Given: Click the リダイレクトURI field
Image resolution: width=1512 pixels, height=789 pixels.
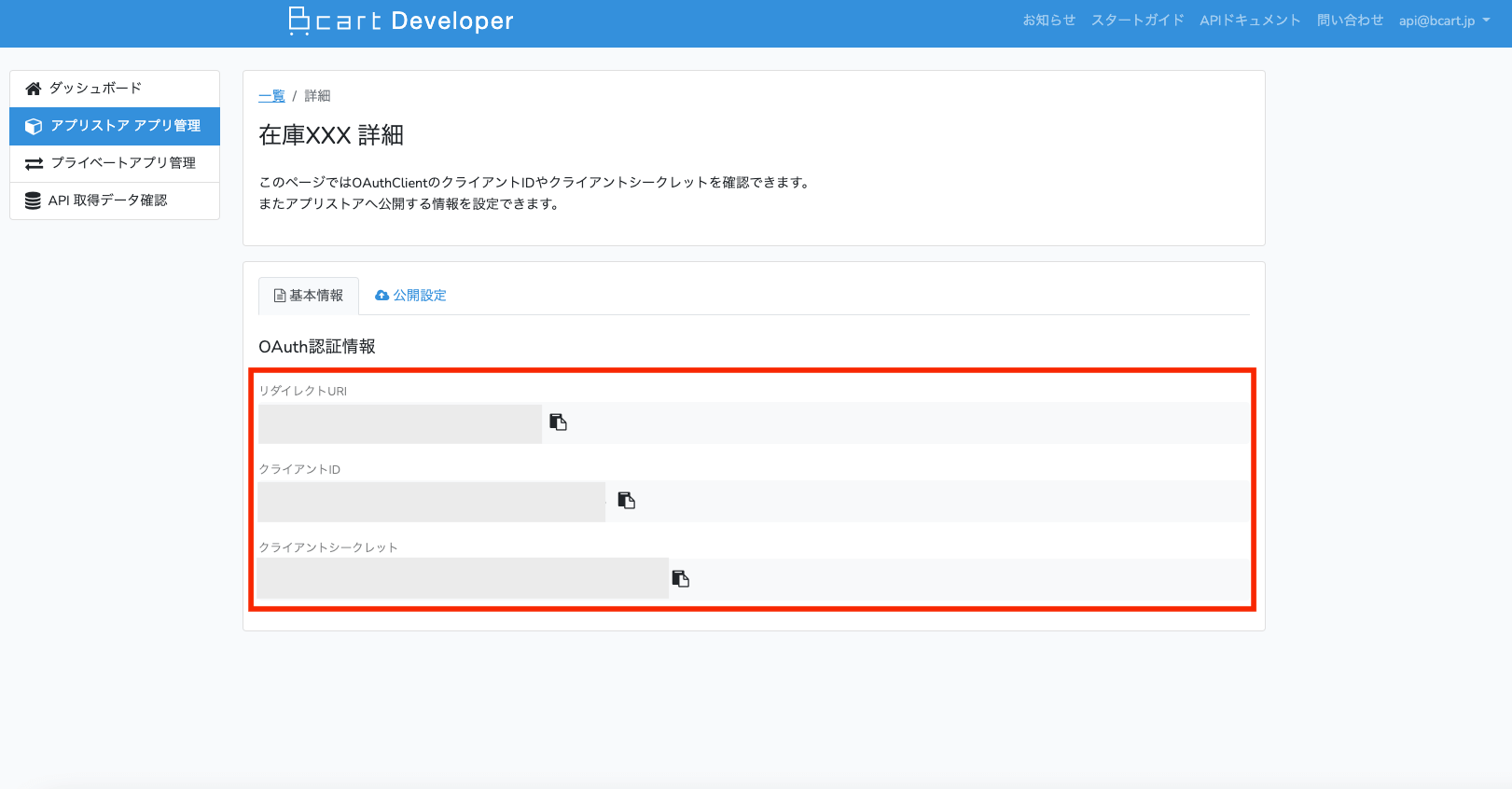Looking at the screenshot, I should pos(400,423).
